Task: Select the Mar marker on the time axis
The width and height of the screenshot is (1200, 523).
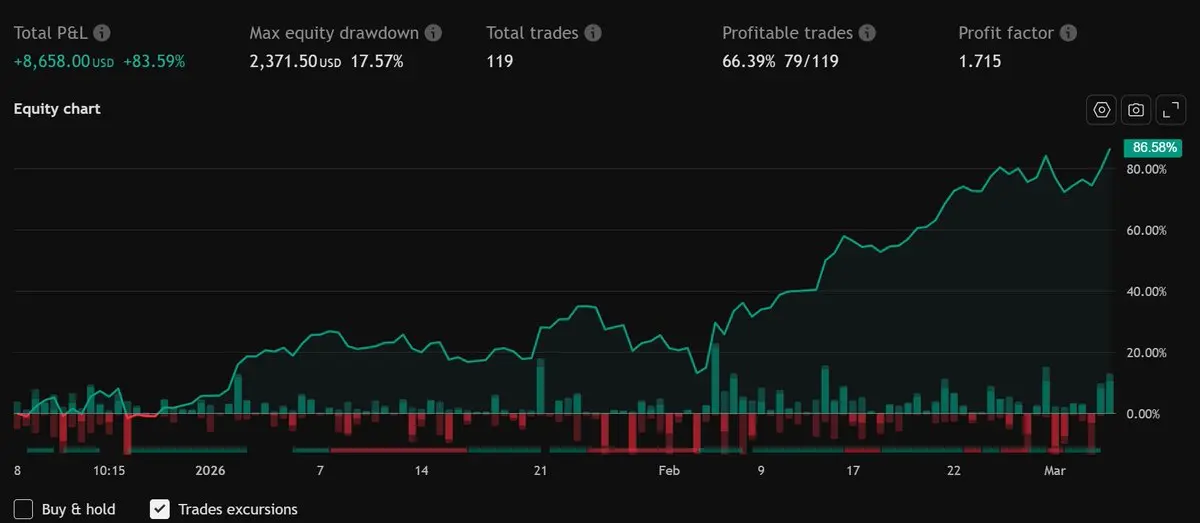Action: pos(1057,470)
